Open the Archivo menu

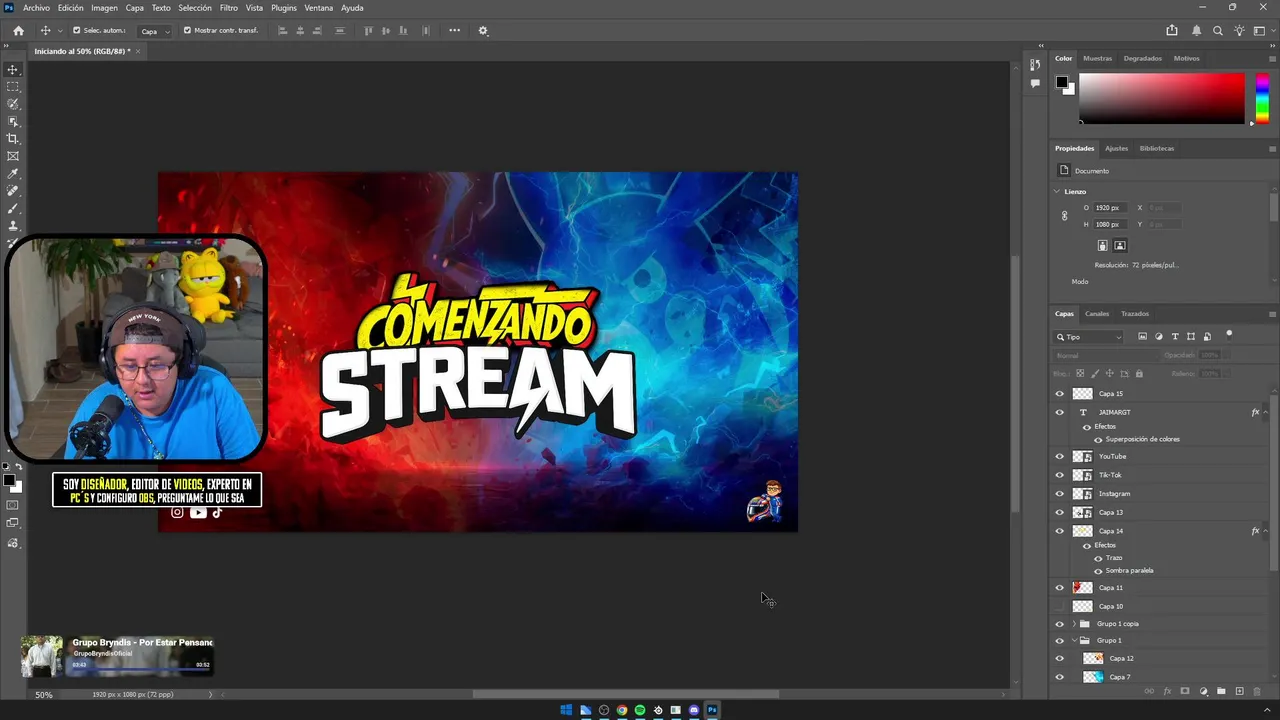pos(36,8)
